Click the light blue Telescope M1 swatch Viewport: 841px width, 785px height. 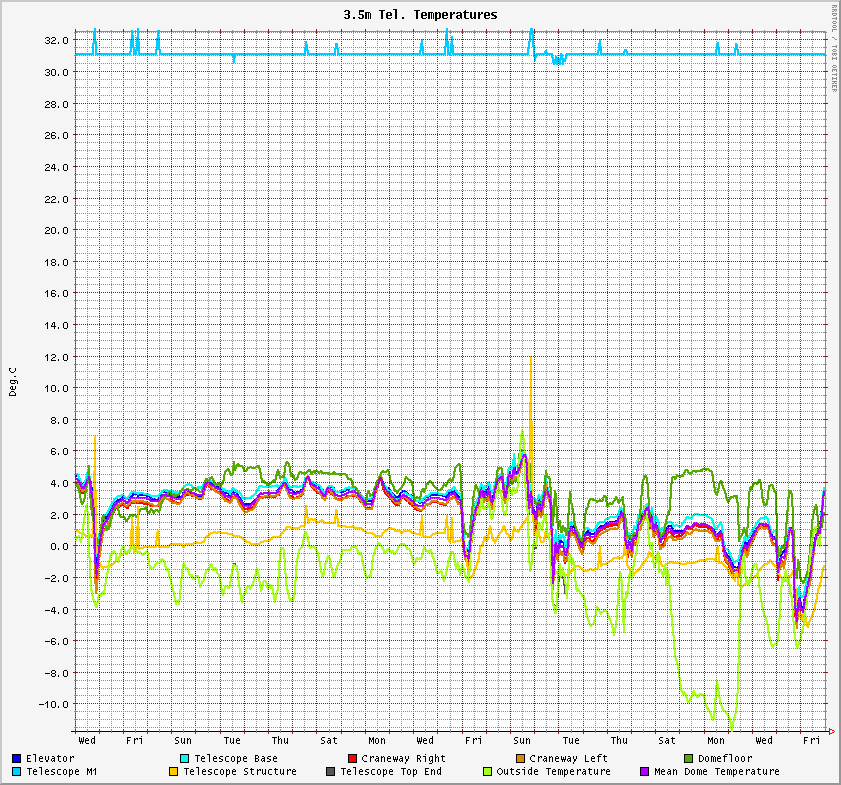(17, 772)
